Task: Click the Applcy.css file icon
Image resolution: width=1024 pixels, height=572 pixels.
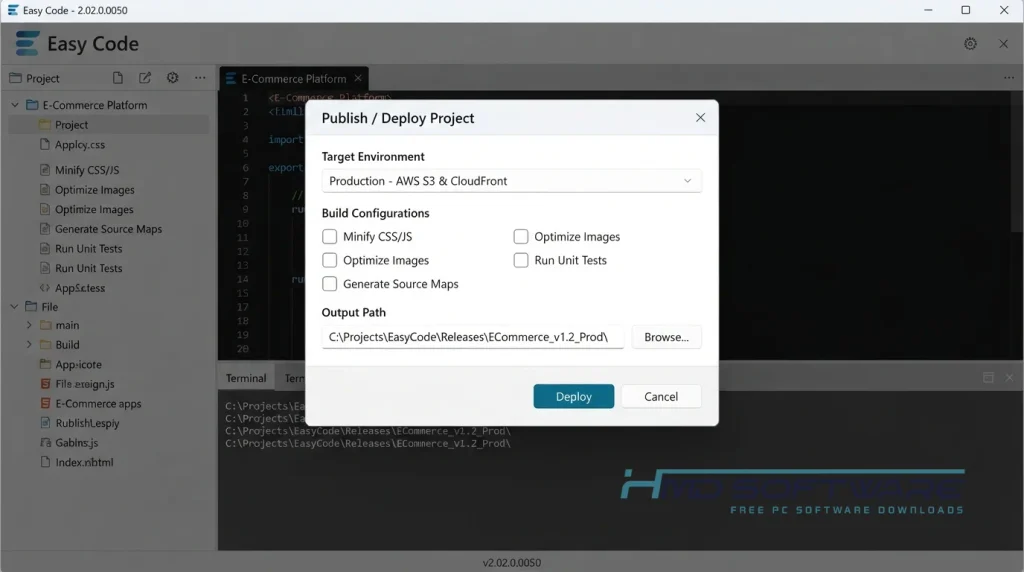Action: tap(44, 144)
